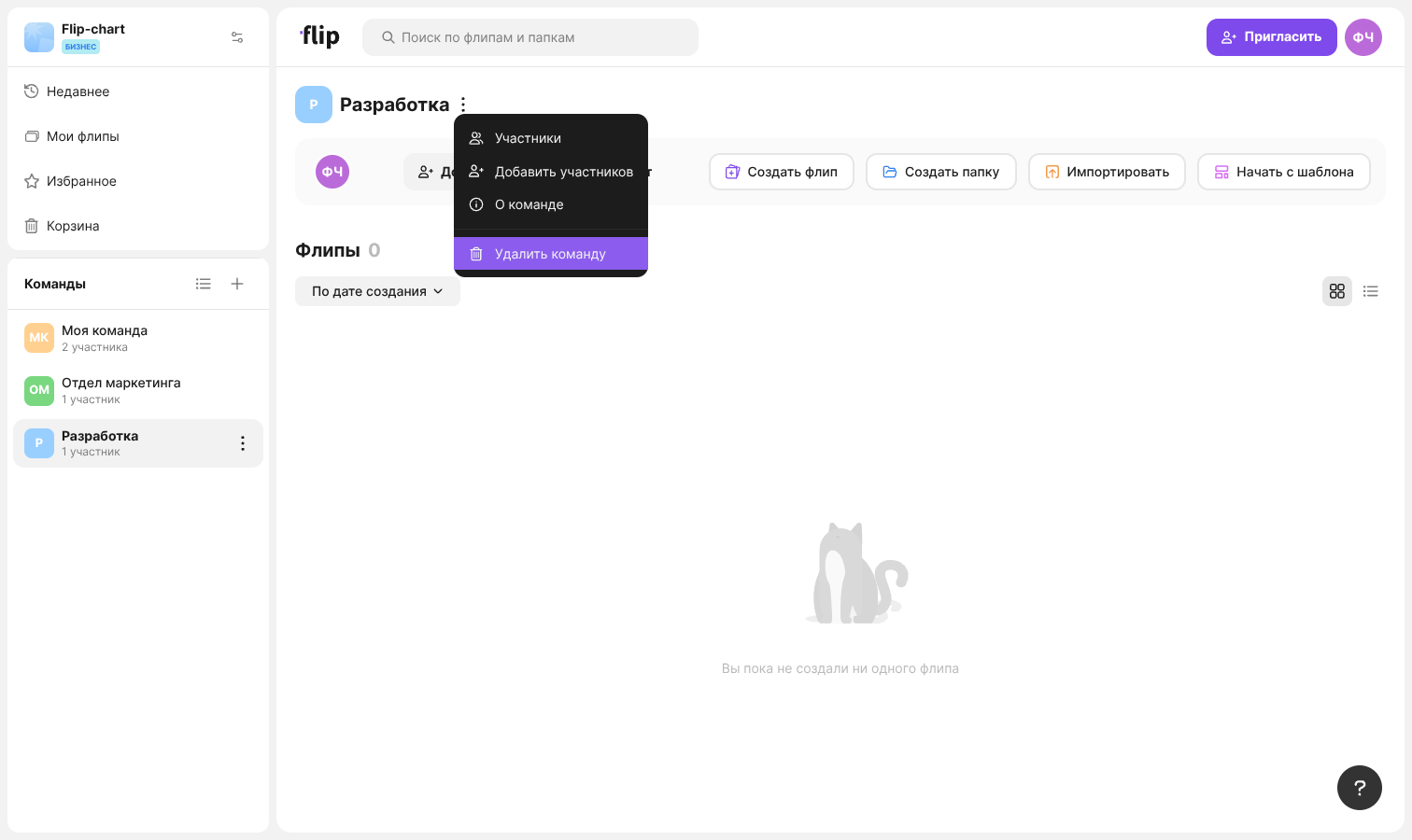The image size is (1412, 840).
Task: Click ФЧ member avatar in team bar
Action: click(x=332, y=172)
